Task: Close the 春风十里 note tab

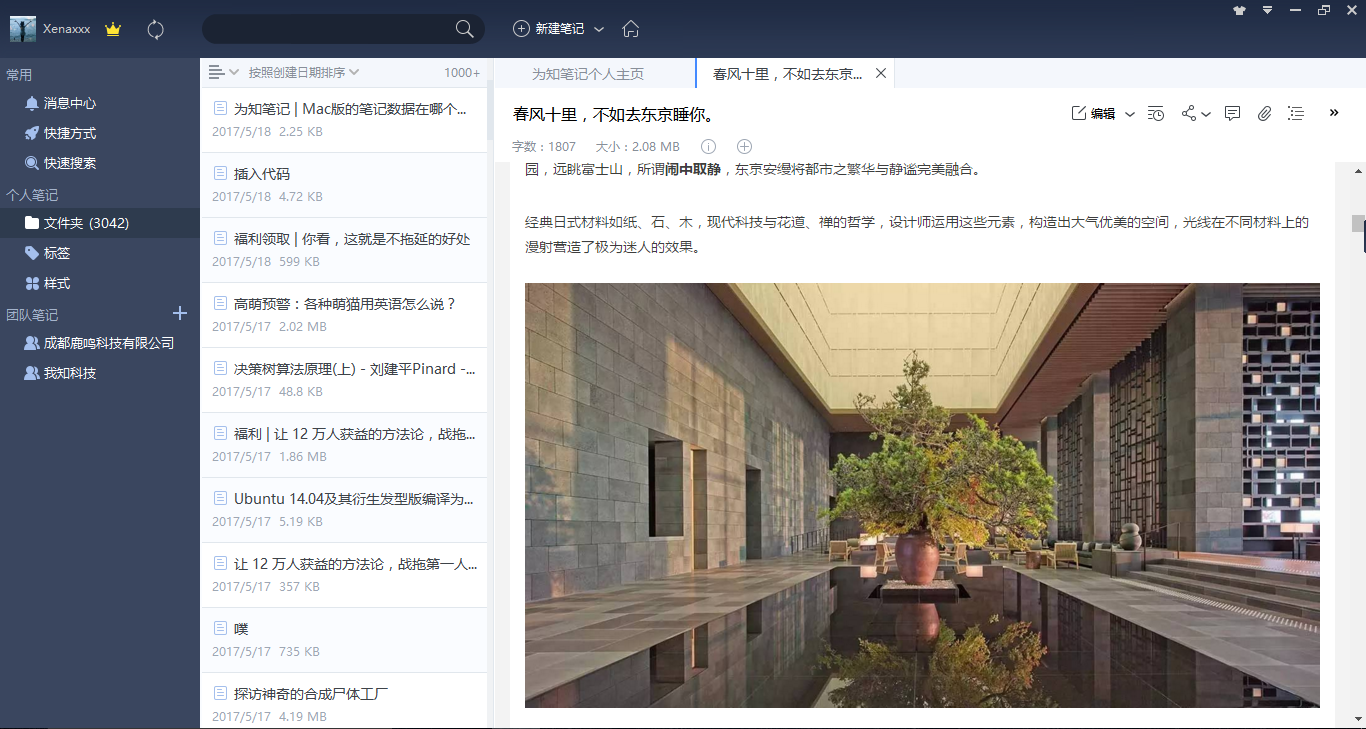Action: (x=881, y=73)
